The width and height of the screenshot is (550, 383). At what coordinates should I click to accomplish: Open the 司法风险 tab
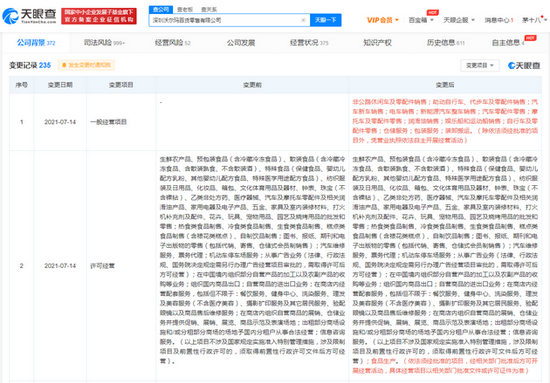[x=104, y=43]
